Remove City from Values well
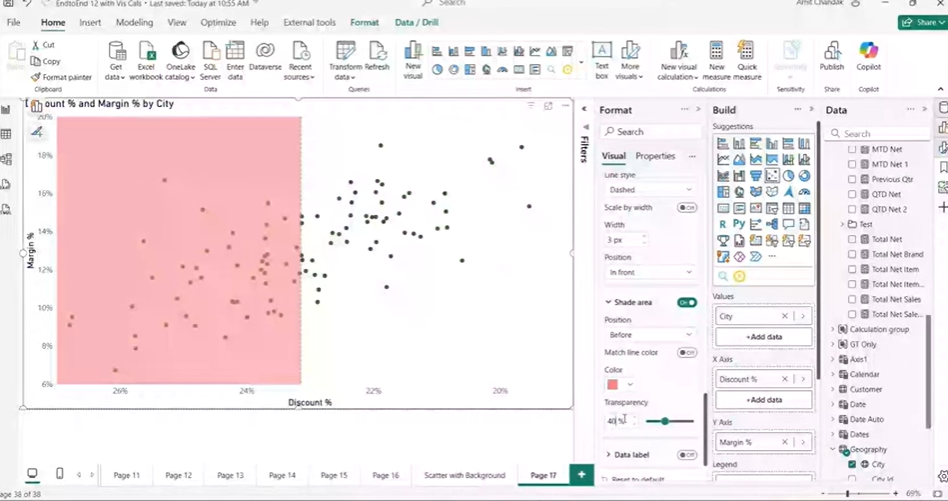948x501 pixels. coord(785,316)
